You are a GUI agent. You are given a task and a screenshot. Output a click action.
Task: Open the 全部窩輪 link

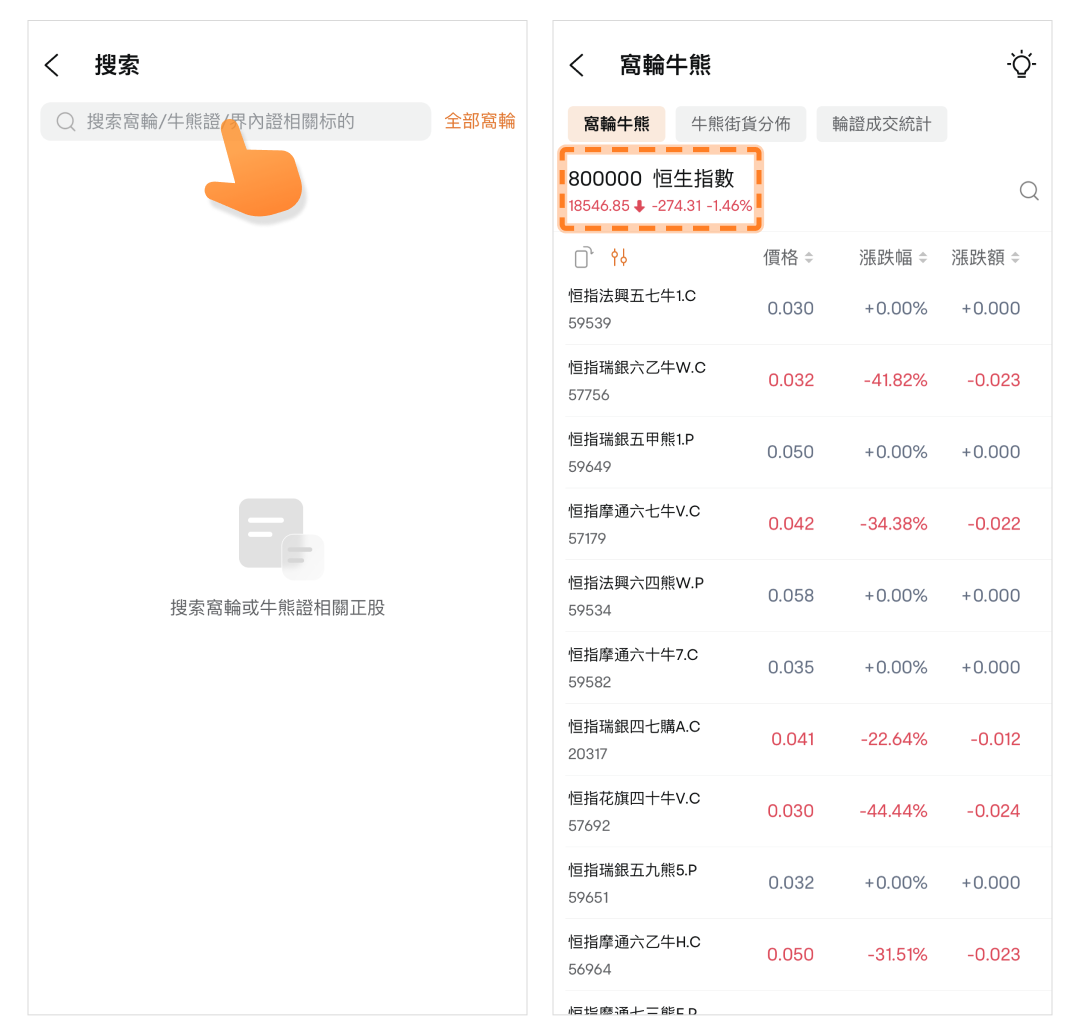click(480, 121)
